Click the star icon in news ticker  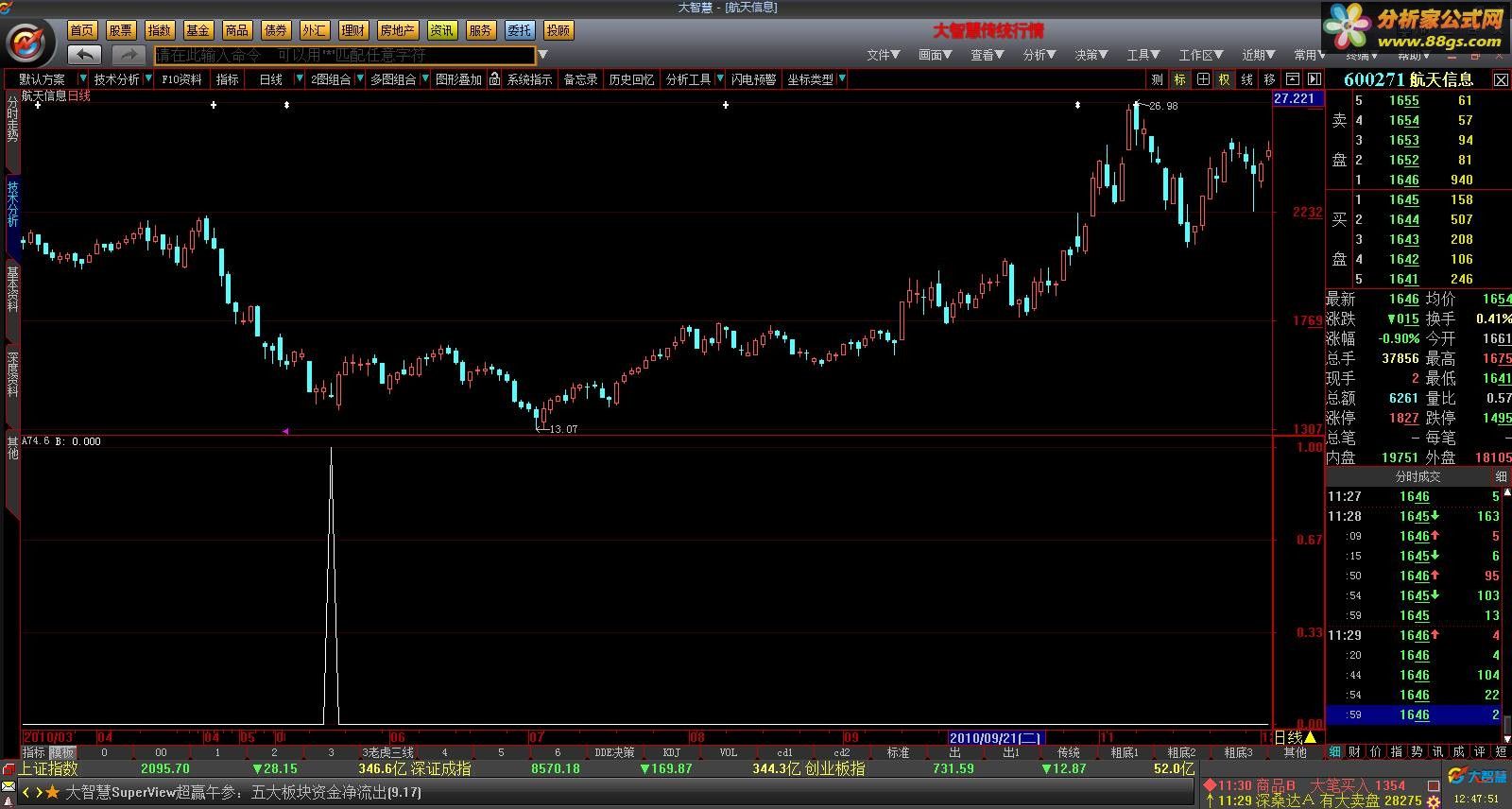click(52, 792)
